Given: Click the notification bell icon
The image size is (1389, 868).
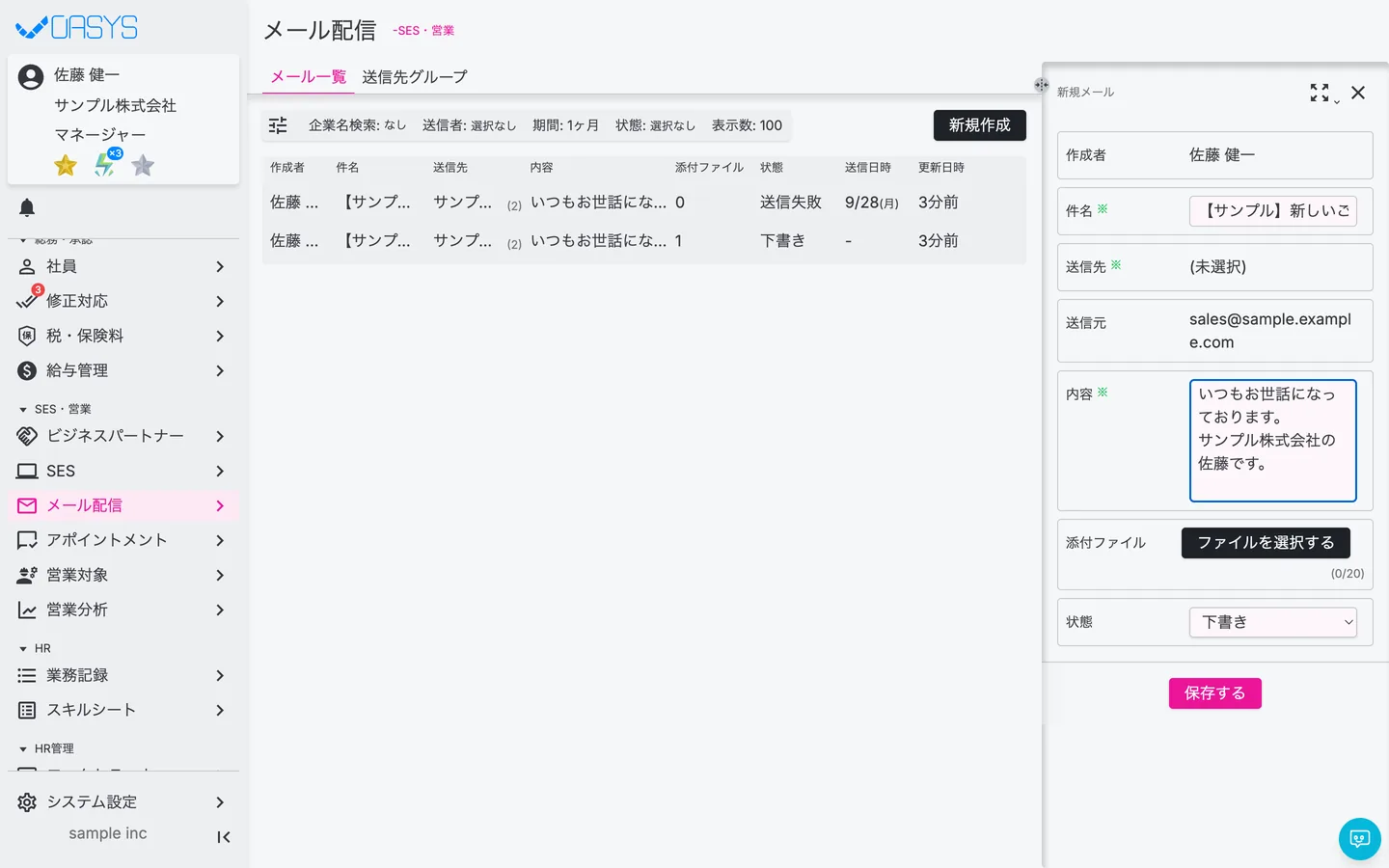Looking at the screenshot, I should [x=27, y=207].
